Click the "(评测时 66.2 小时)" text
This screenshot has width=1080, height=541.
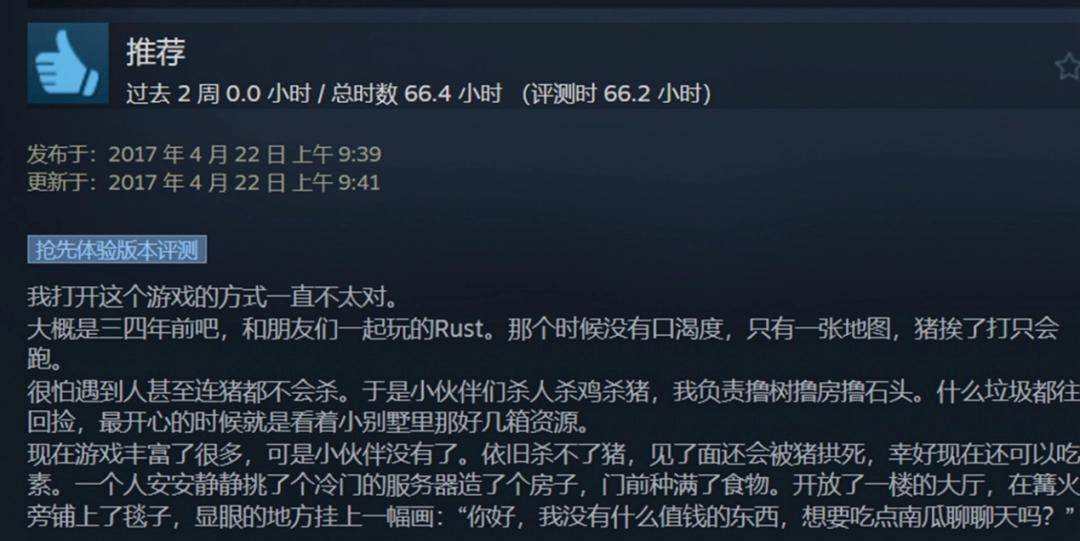pyautogui.click(x=616, y=93)
